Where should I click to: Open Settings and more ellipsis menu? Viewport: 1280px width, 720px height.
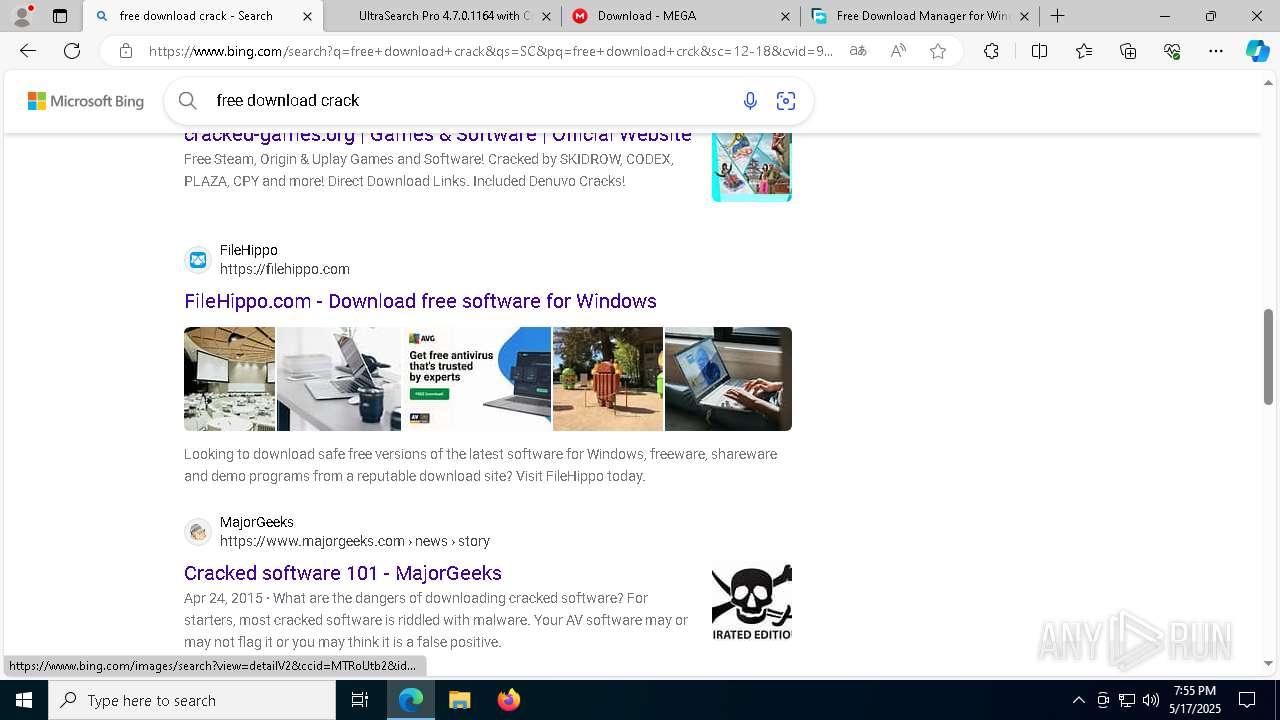pyautogui.click(x=1216, y=51)
